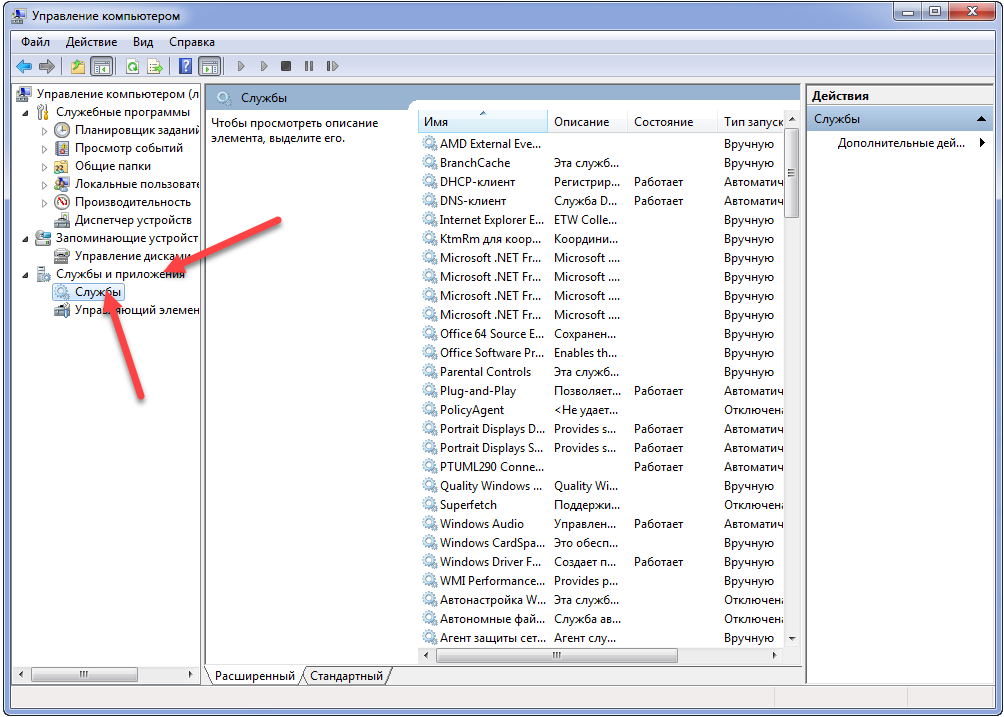Click the Export list toolbar icon

coord(155,67)
